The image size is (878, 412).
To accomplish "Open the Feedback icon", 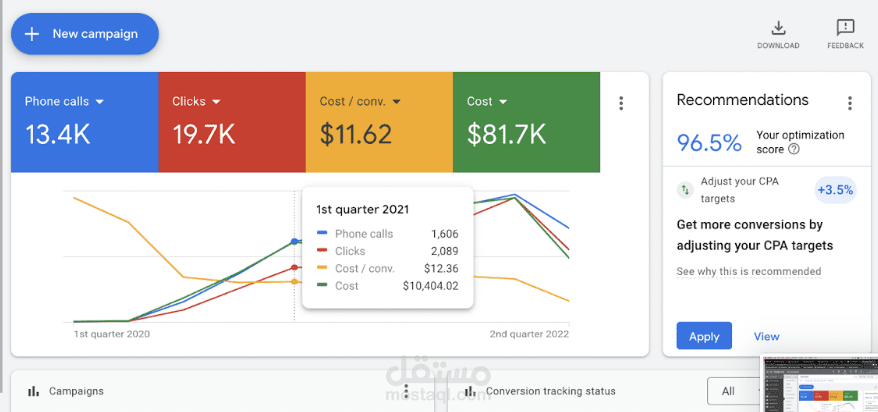I will point(845,27).
